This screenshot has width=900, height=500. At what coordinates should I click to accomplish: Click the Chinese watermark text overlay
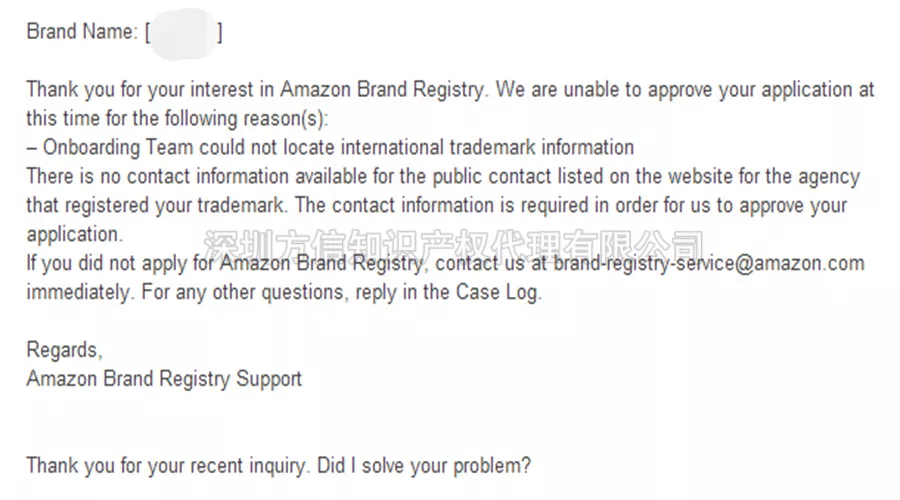[x=453, y=246]
